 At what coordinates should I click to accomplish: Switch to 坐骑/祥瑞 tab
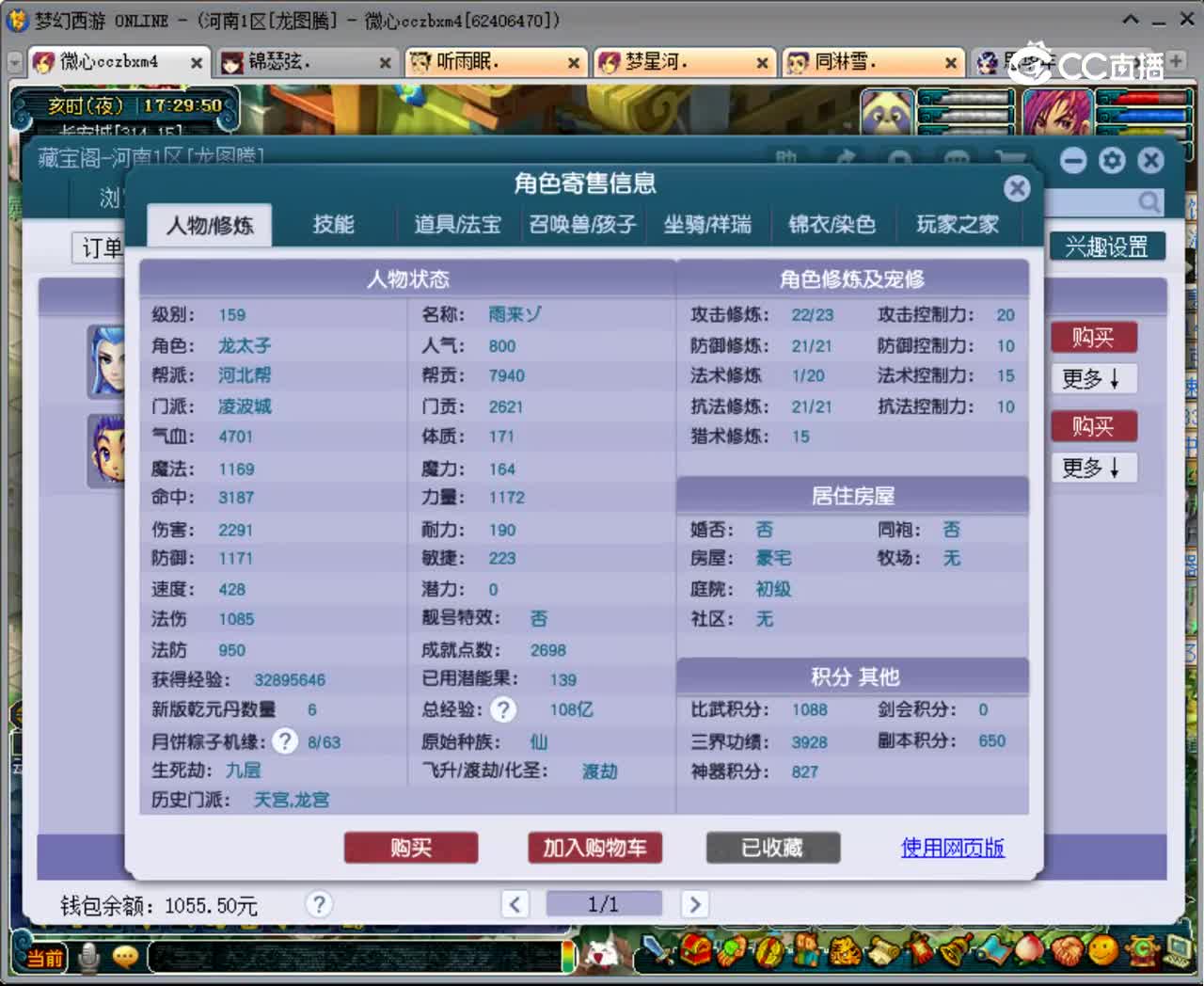click(x=706, y=224)
